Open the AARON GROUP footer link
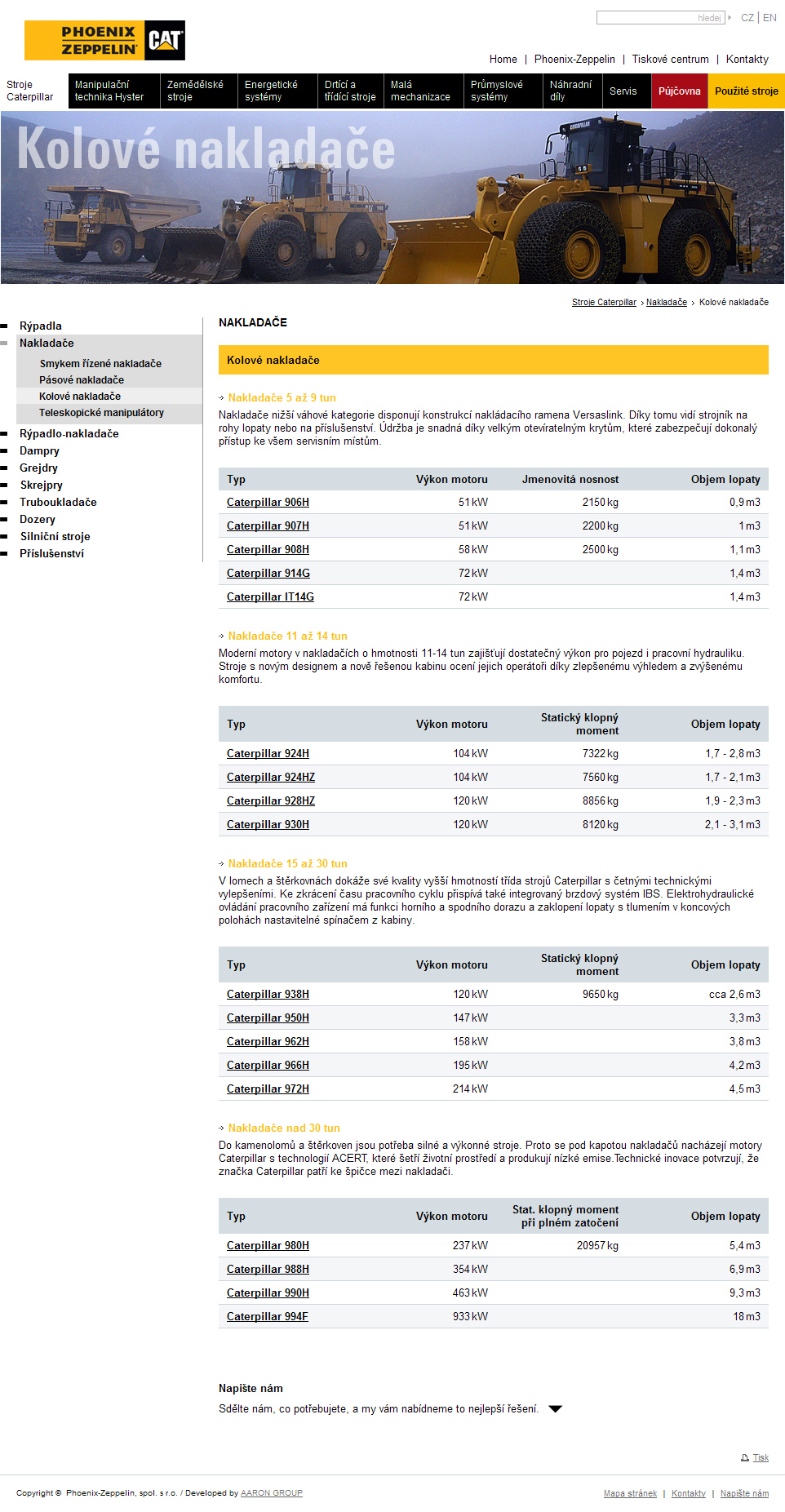Image resolution: width=785 pixels, height=1512 pixels. pos(272,1493)
